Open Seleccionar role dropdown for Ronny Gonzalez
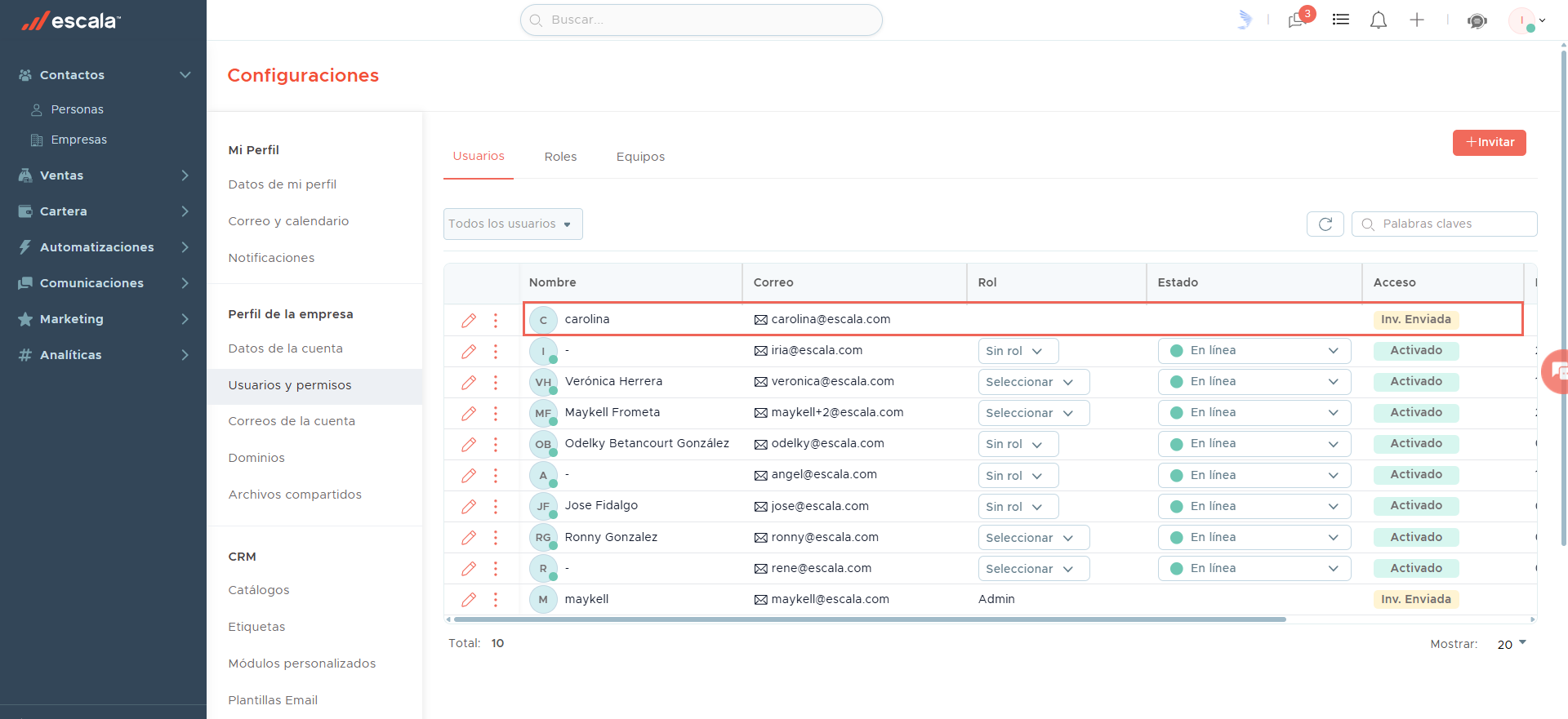Viewport: 1568px width, 719px height. [1034, 537]
